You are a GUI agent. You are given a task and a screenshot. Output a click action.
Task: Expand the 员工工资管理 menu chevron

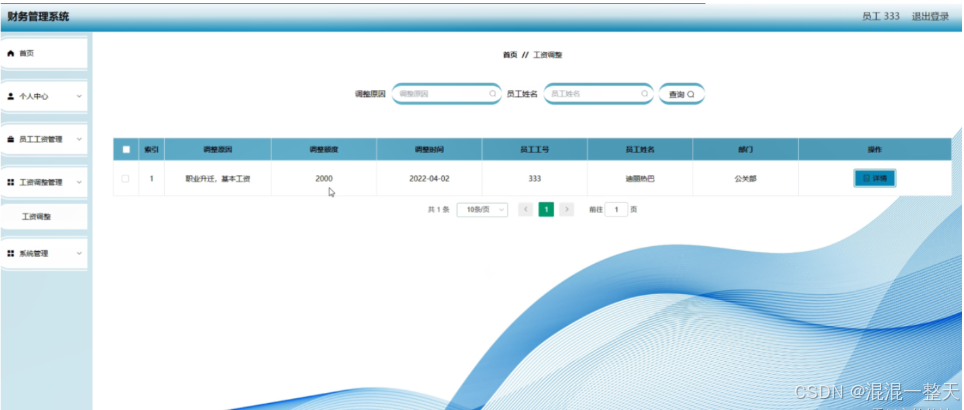(x=79, y=140)
